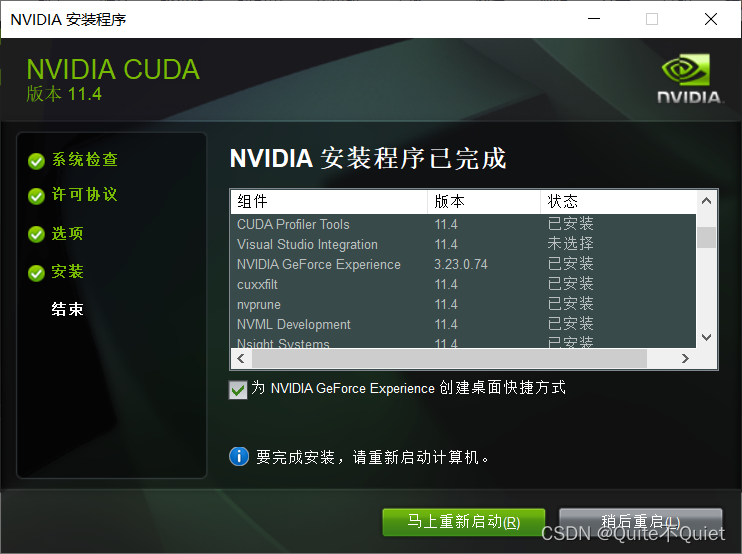Click the green checkmark beside 系统检查

36,161
